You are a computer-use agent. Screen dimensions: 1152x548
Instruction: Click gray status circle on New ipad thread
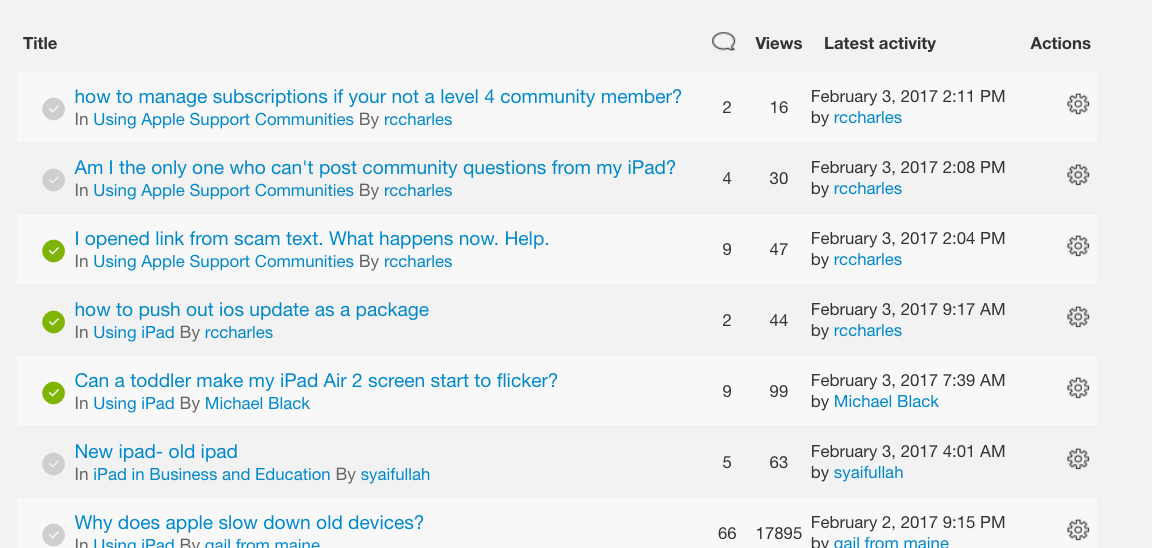pos(53,464)
